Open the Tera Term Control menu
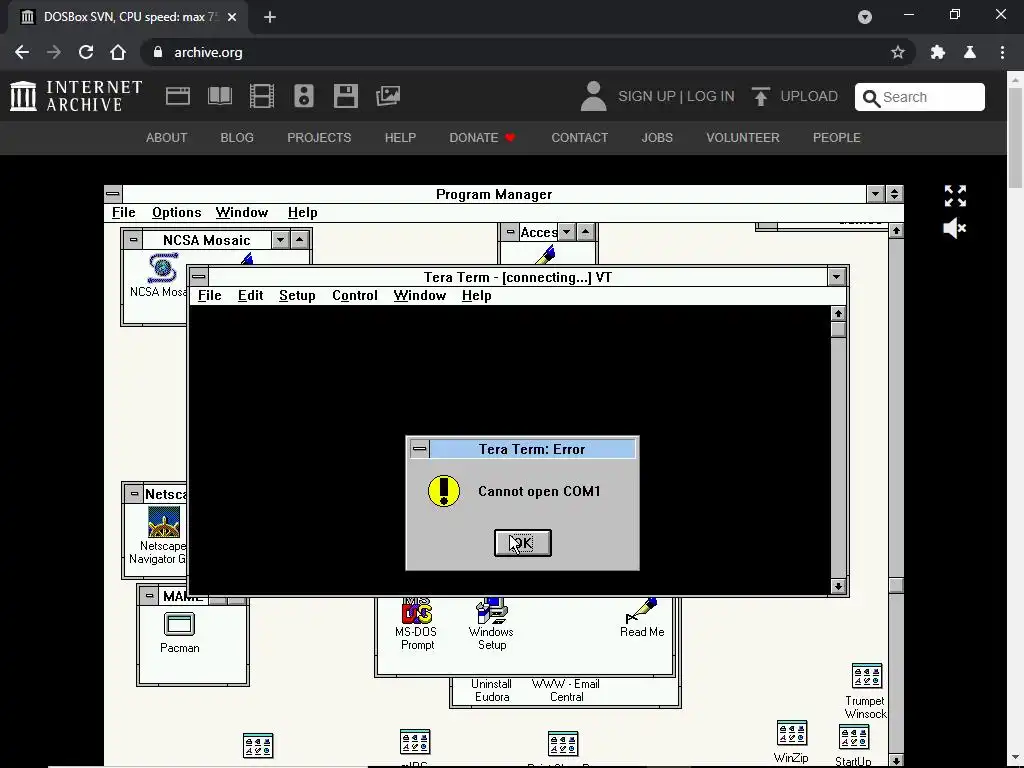The width and height of the screenshot is (1024, 768). (355, 296)
